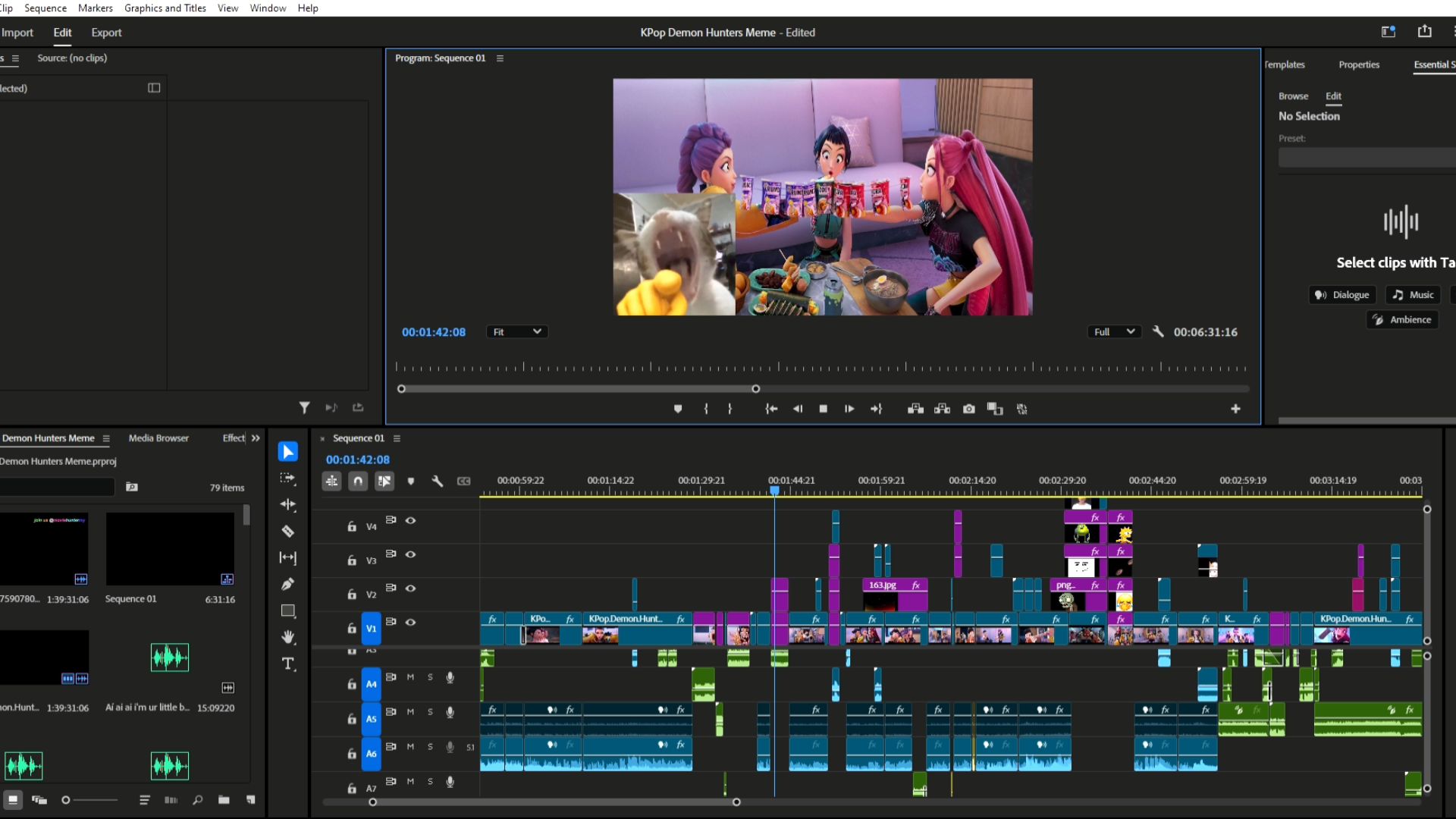
Task: Click the filter icon in Source panel
Action: tap(304, 407)
